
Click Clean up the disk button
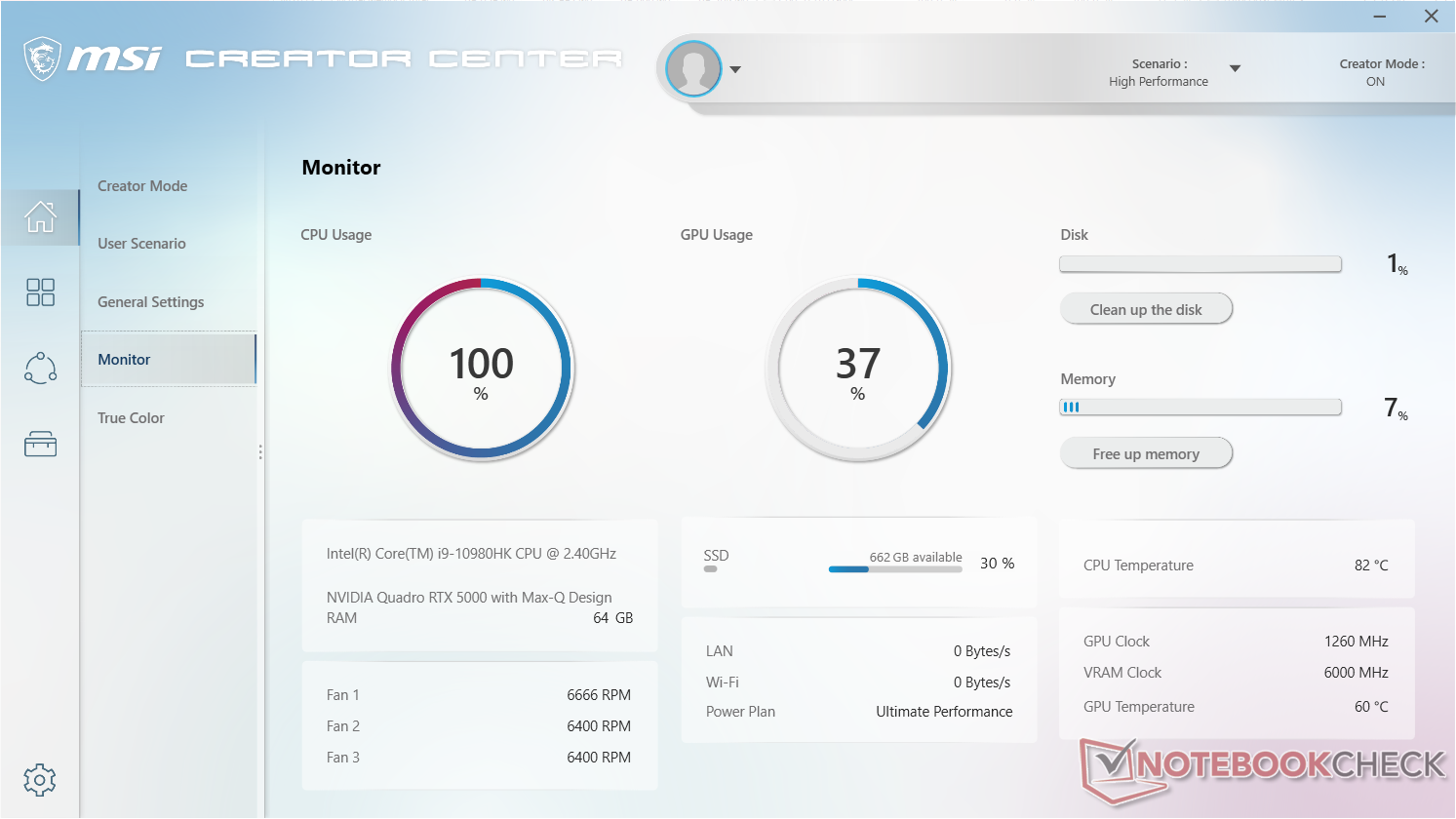coord(1146,309)
